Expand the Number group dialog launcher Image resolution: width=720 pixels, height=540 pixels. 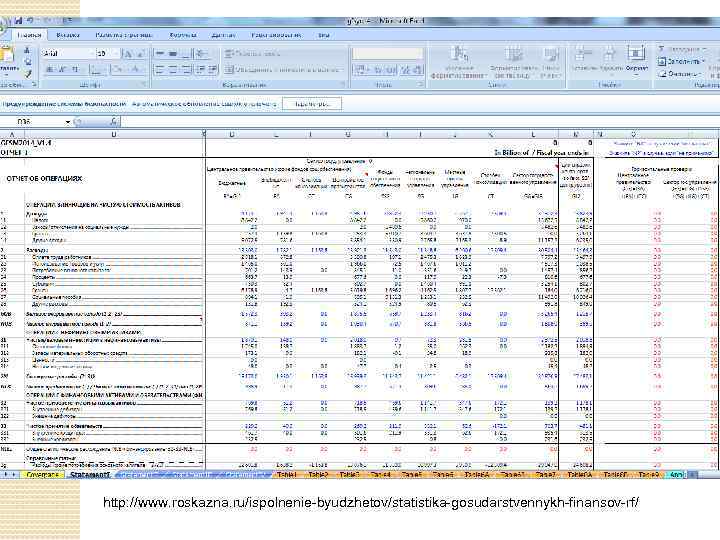pos(421,84)
